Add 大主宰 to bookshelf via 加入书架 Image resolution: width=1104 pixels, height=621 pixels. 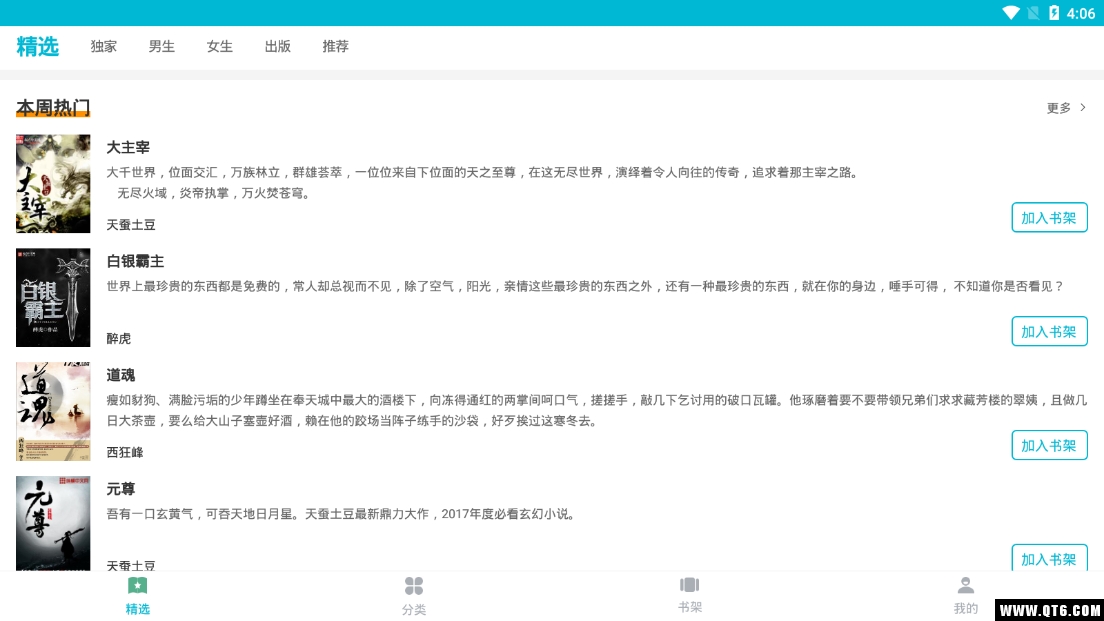[1049, 217]
